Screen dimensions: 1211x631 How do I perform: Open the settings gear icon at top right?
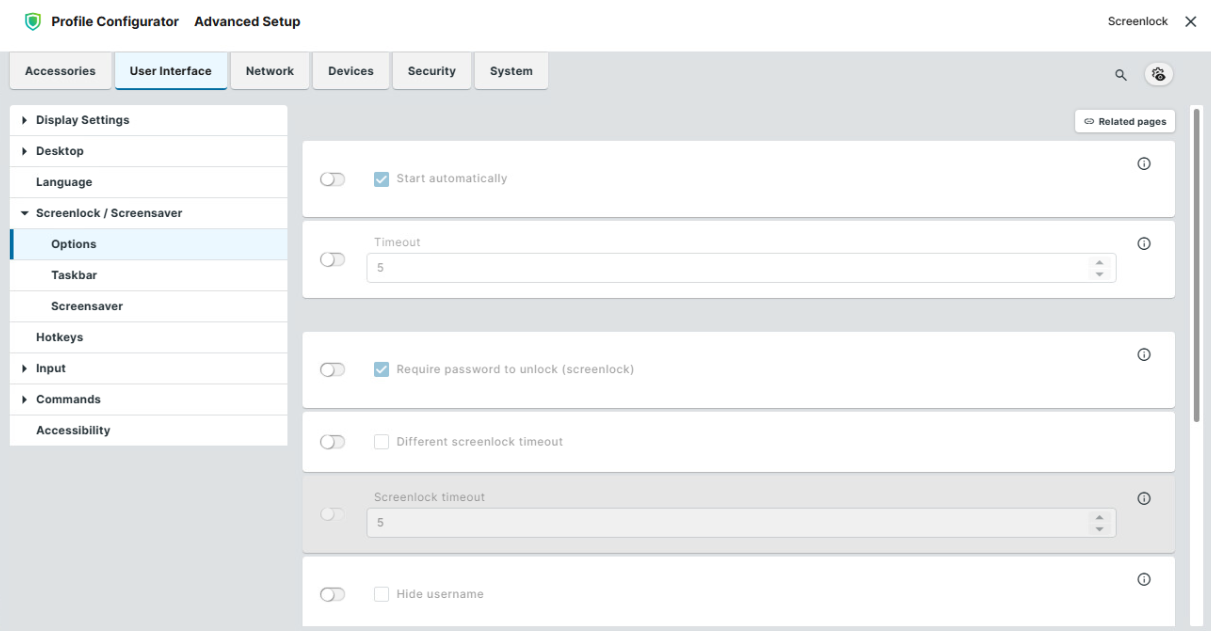pos(1159,74)
